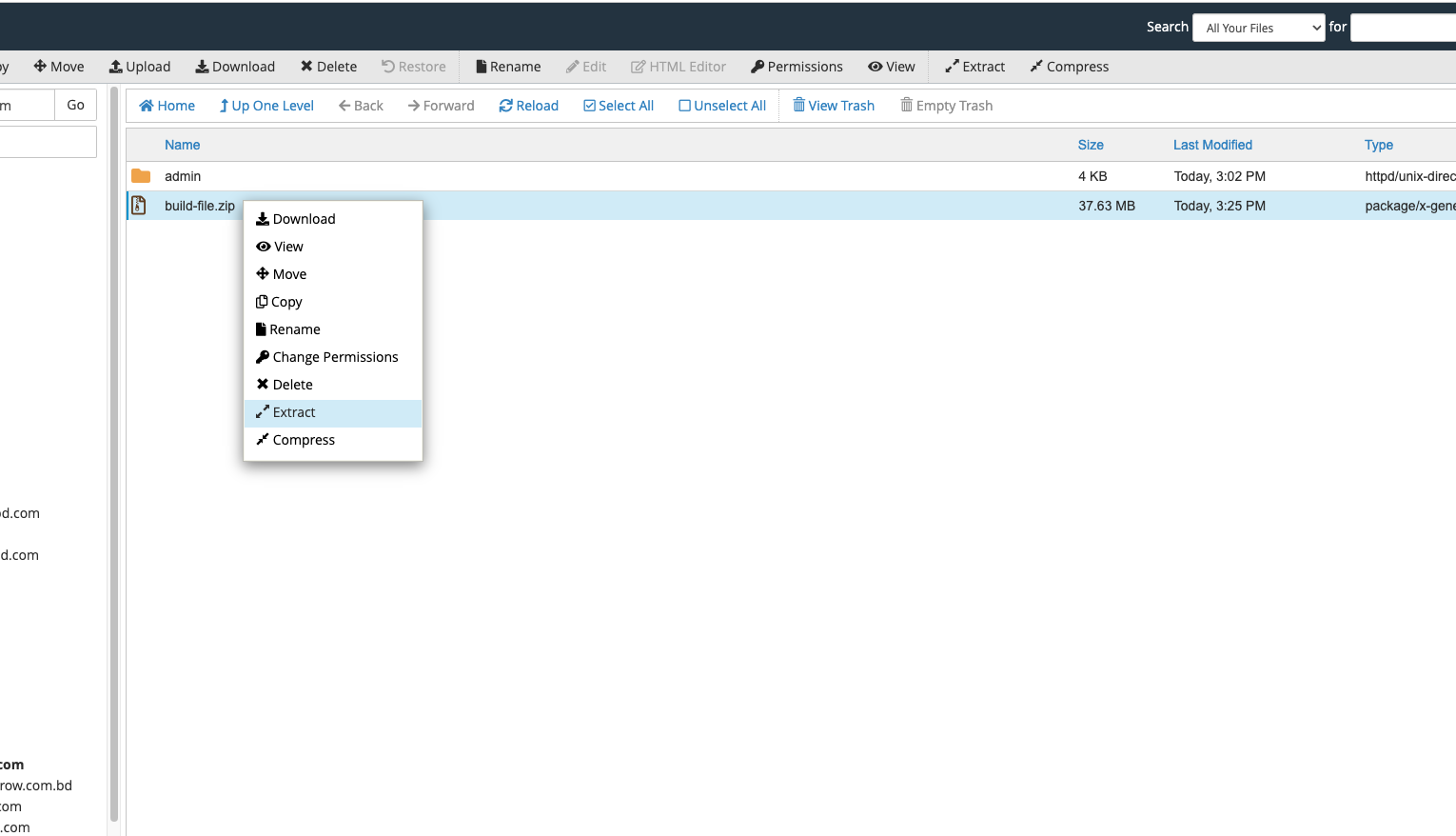Image resolution: width=1456 pixels, height=836 pixels.
Task: Click the build-file.zip archive icon
Action: 139,206
